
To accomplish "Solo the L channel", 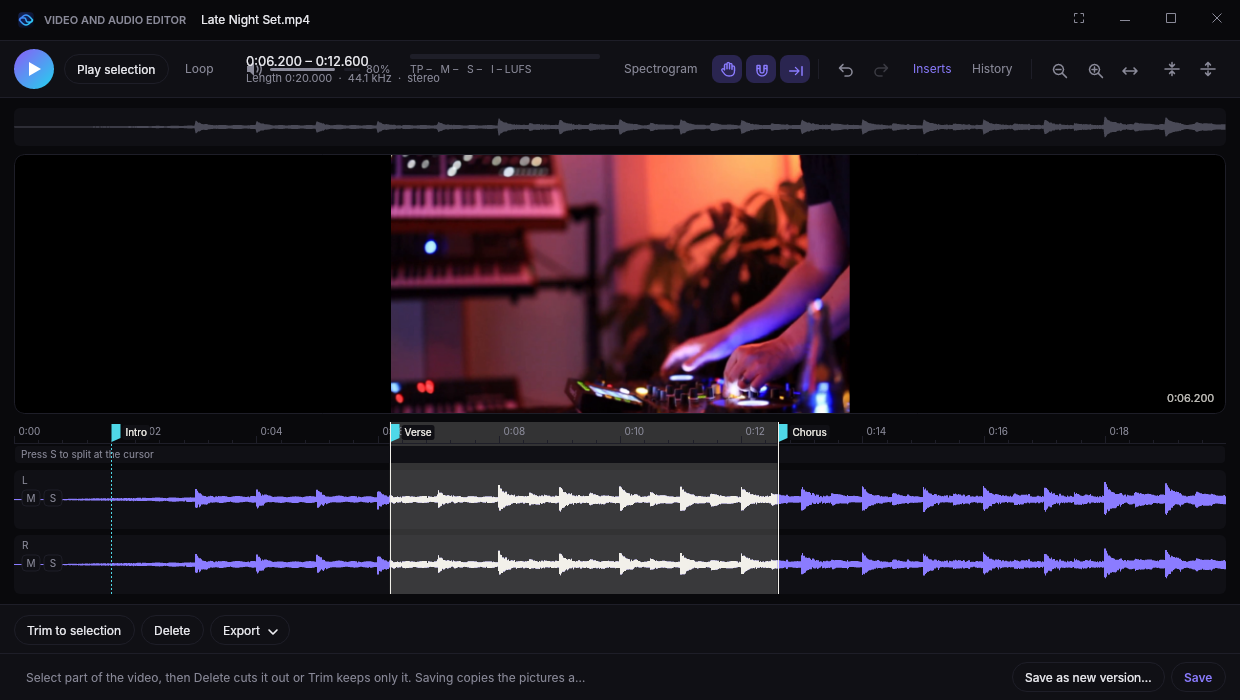I will click(53, 498).
